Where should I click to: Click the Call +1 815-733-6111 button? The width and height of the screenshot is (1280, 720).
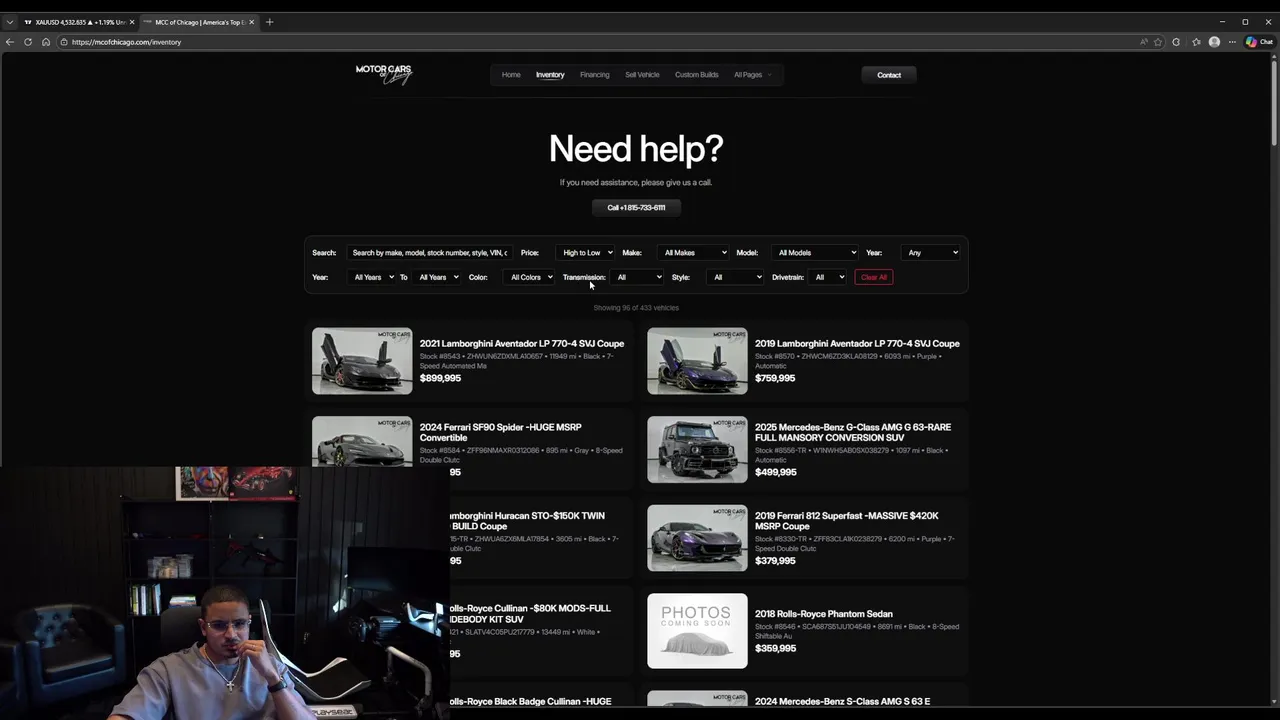pyautogui.click(x=636, y=208)
